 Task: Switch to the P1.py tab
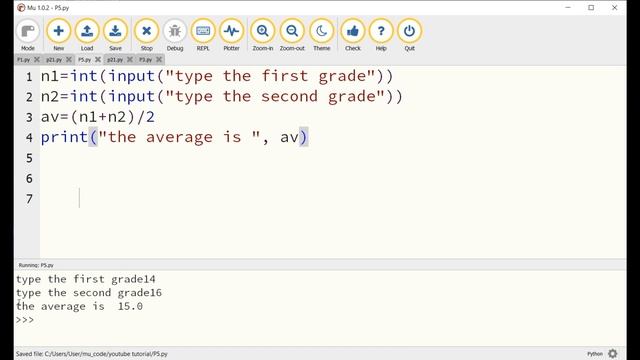point(23,60)
